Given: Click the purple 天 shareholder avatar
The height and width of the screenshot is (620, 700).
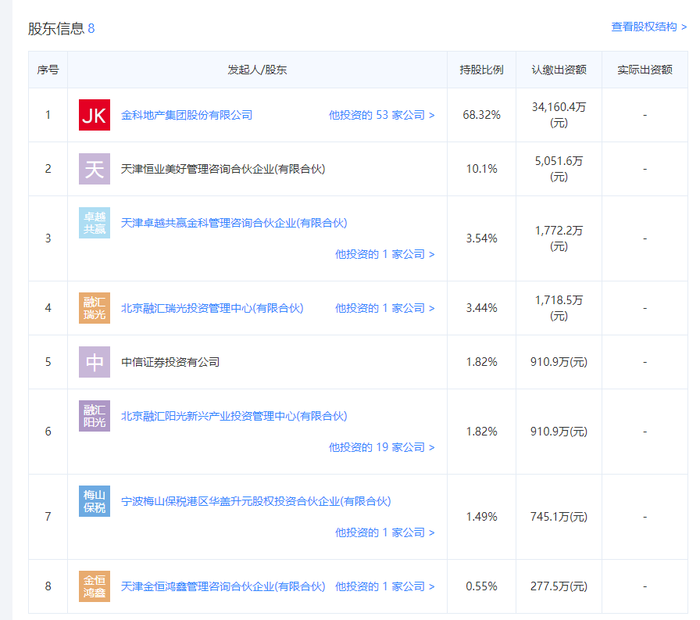Looking at the screenshot, I should (x=94, y=169).
